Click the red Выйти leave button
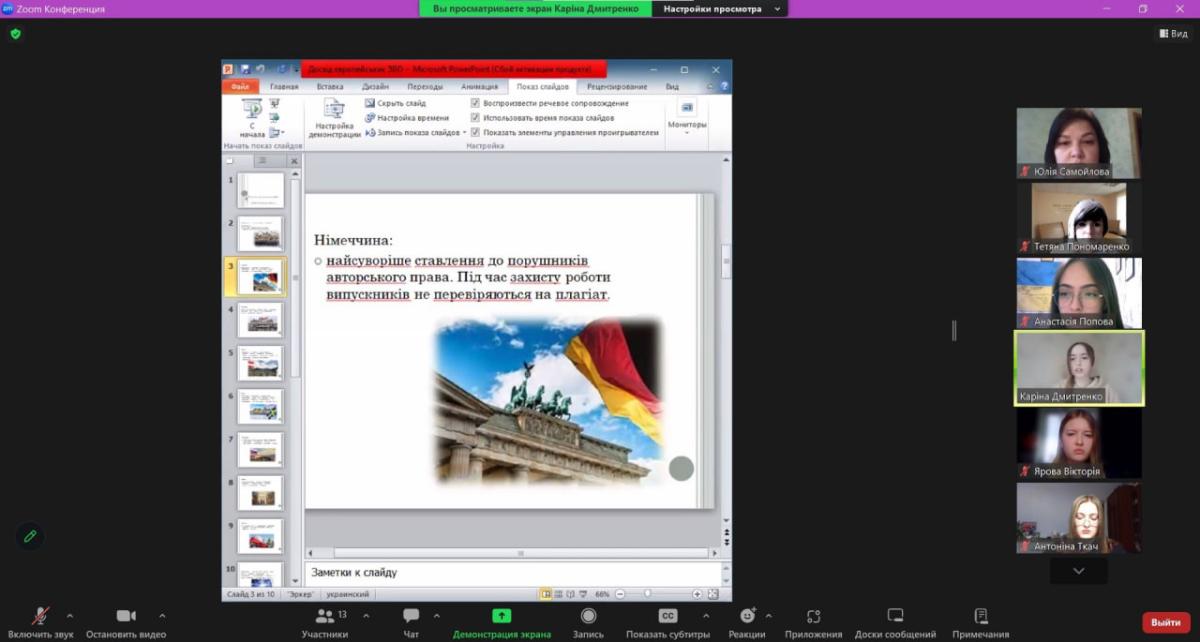The height and width of the screenshot is (642, 1200). pyautogui.click(x=1166, y=622)
